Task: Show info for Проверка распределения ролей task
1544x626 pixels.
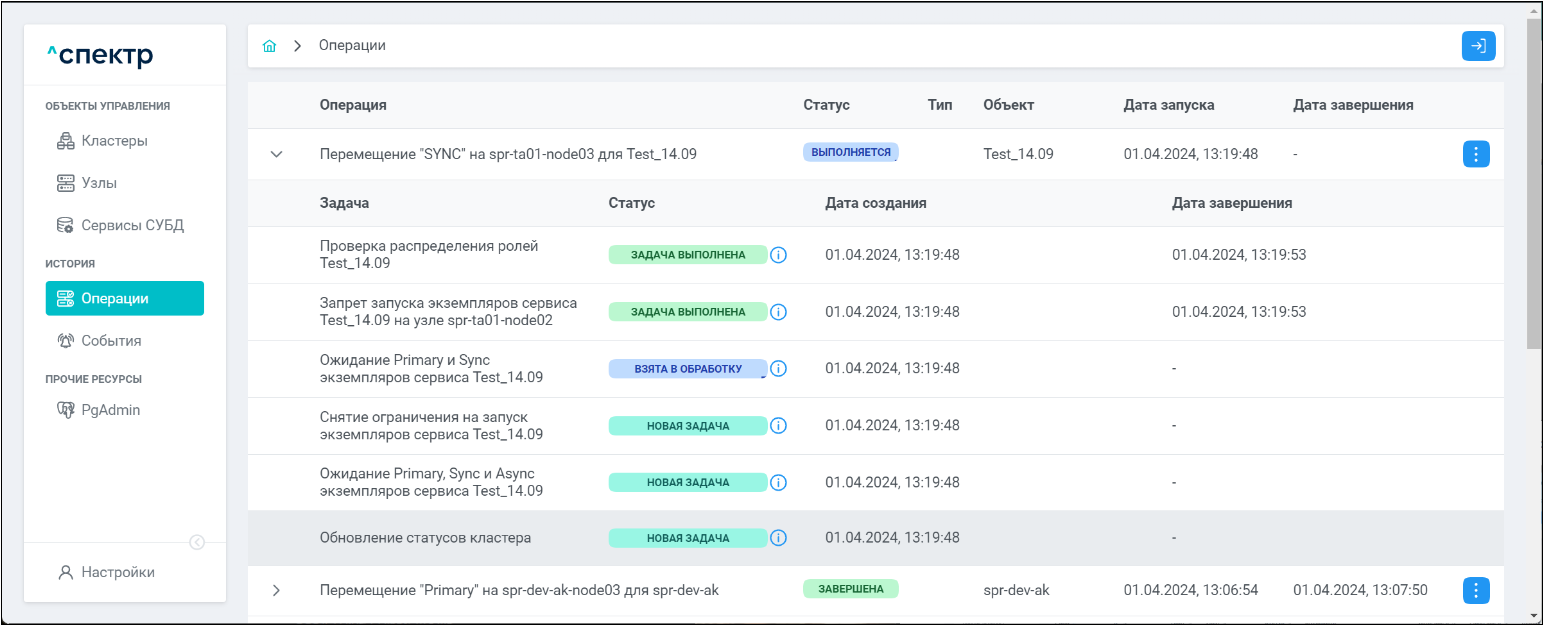Action: click(x=779, y=255)
